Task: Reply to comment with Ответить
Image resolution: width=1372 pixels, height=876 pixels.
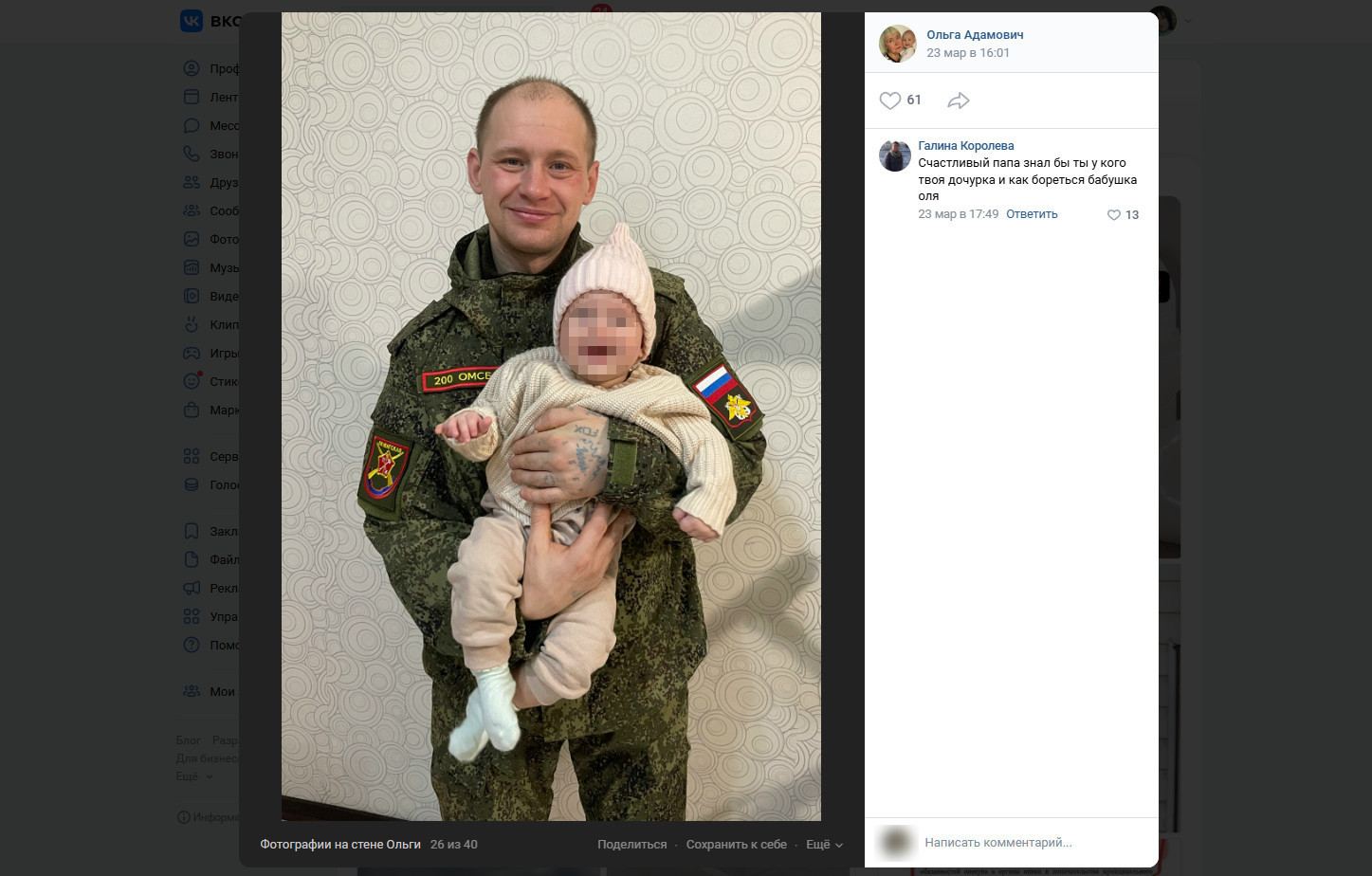Action: click(1032, 214)
